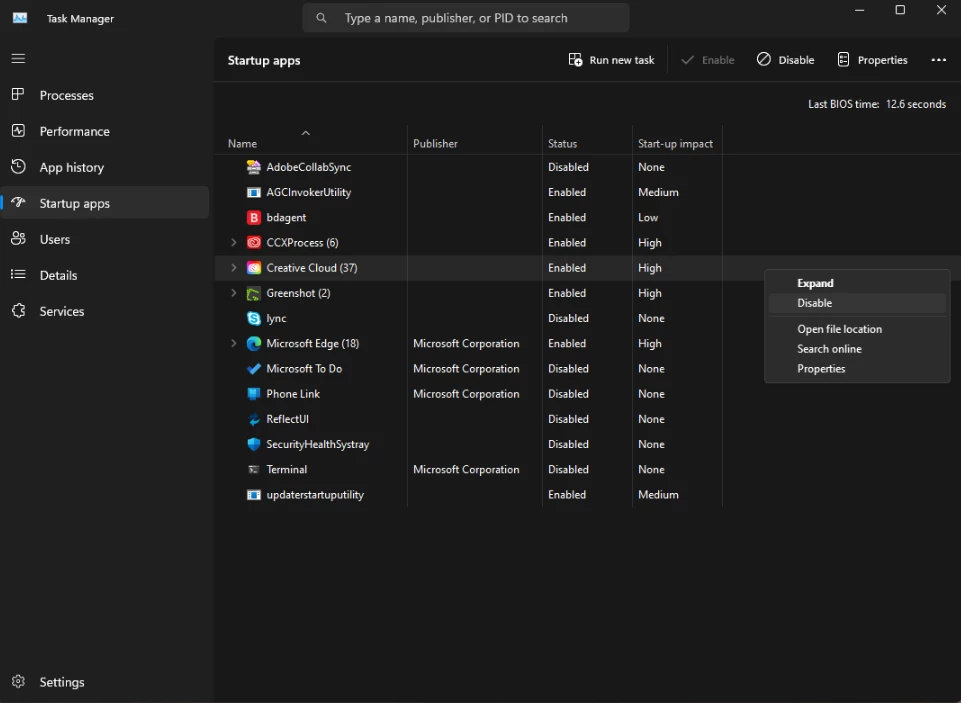This screenshot has height=703, width=961.
Task: Click the Startup apps page heading
Action: tap(264, 61)
